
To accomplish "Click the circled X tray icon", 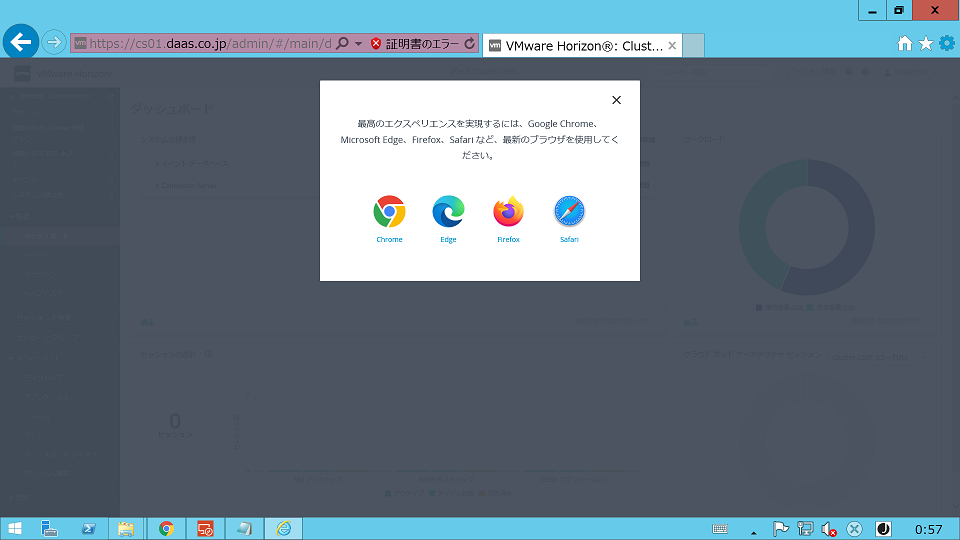I will pyautogui.click(x=855, y=529).
